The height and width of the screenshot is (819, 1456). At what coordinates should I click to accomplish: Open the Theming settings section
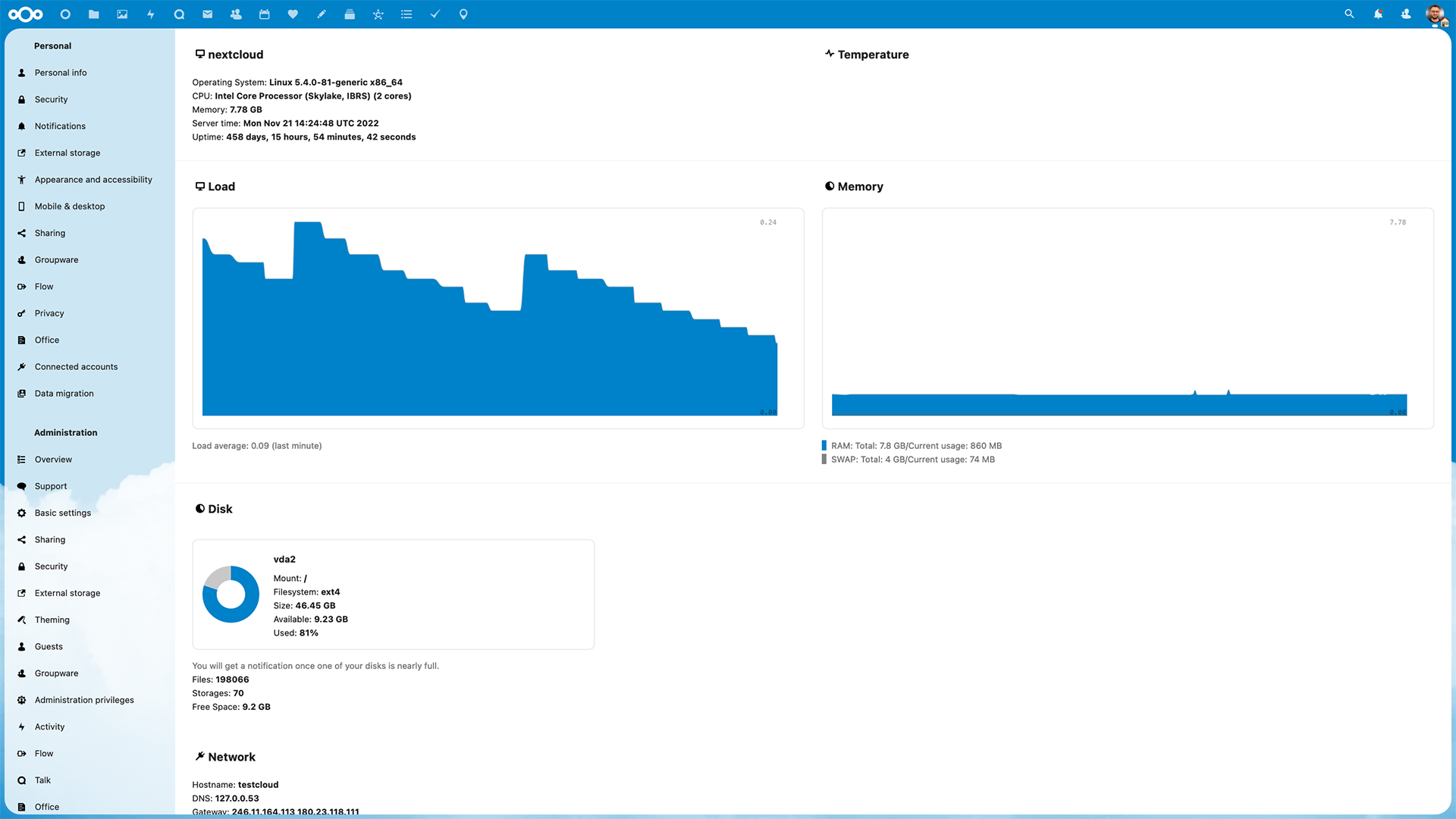[52, 620]
